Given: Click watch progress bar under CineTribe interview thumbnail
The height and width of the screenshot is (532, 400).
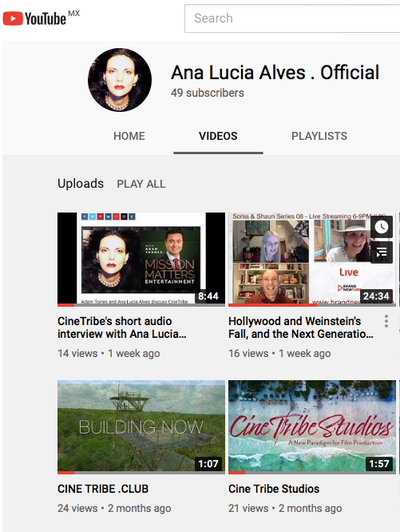Looking at the screenshot, I should (141, 305).
